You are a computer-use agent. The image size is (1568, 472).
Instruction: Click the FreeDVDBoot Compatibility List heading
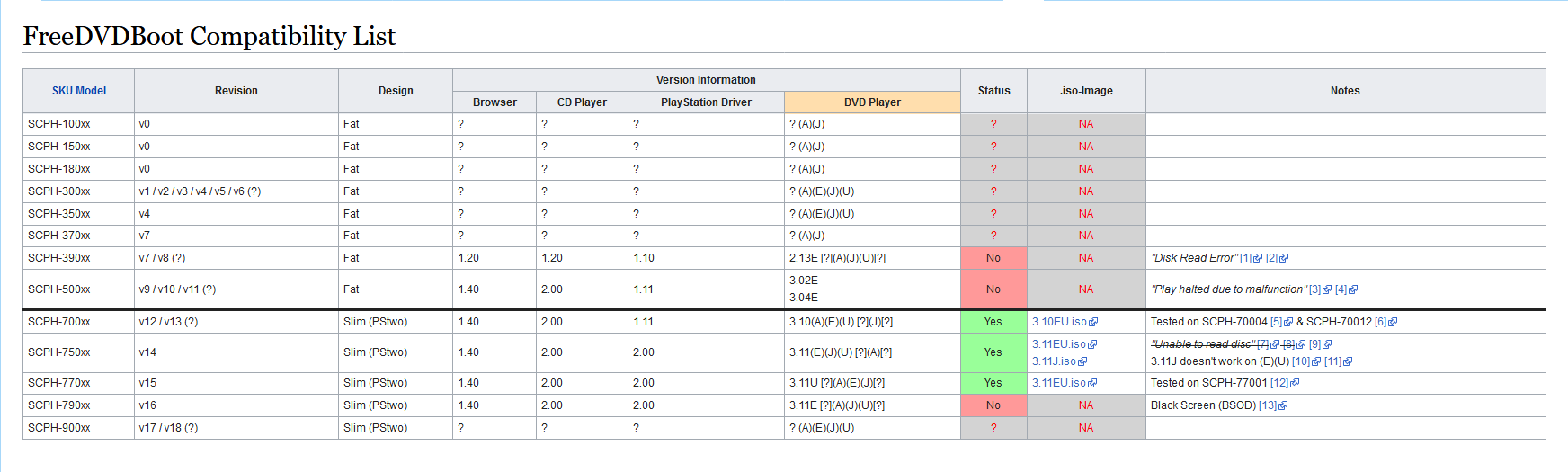[209, 36]
